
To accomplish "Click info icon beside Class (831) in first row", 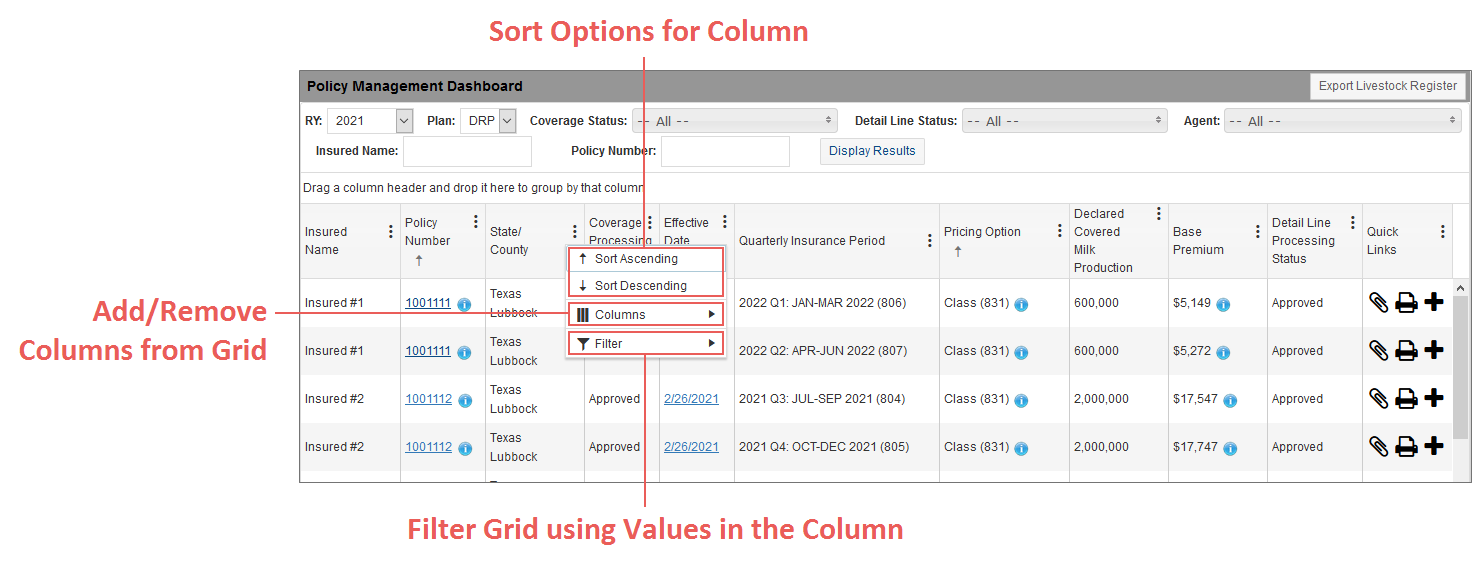I will [1021, 304].
